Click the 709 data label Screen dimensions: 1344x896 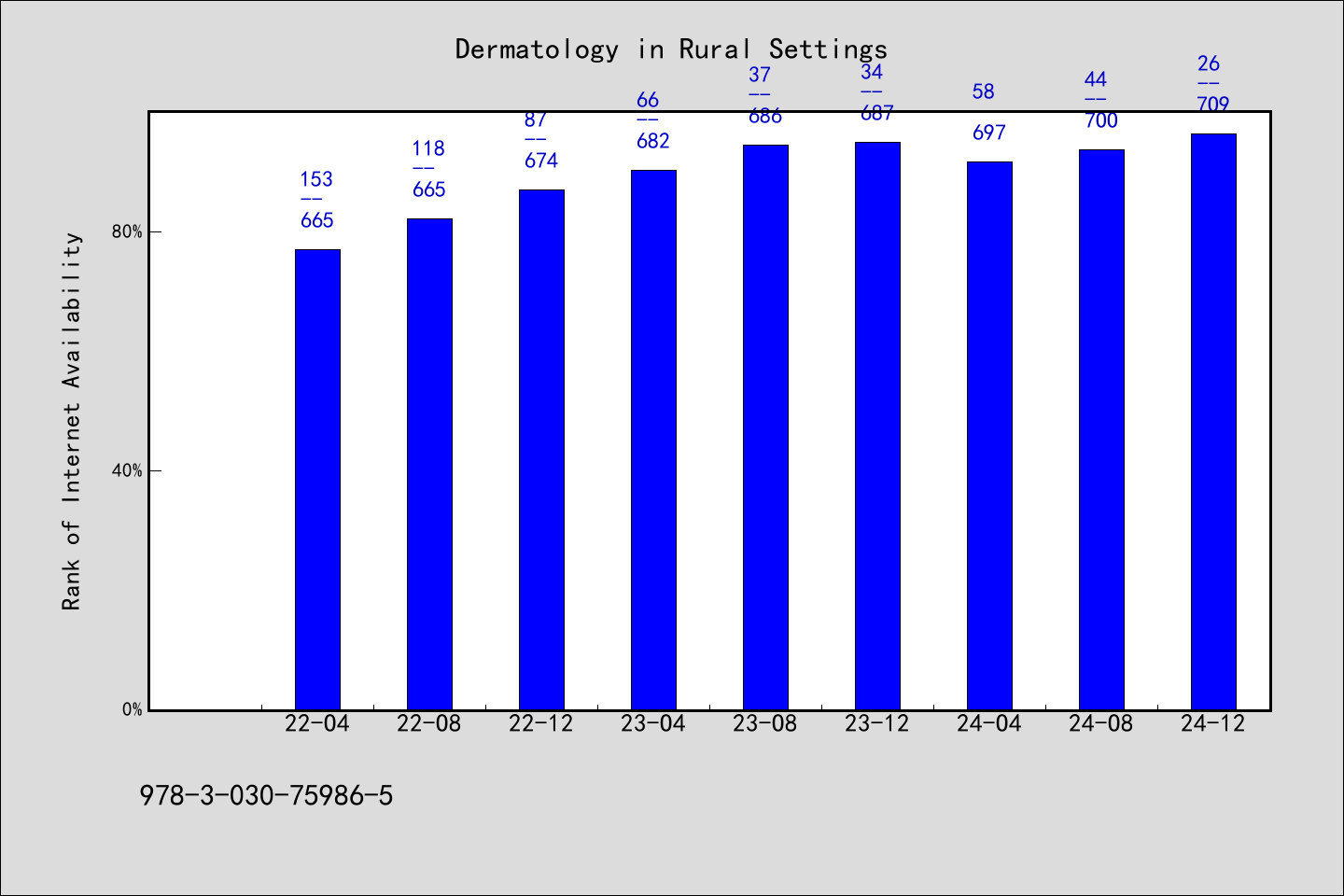1213,105
